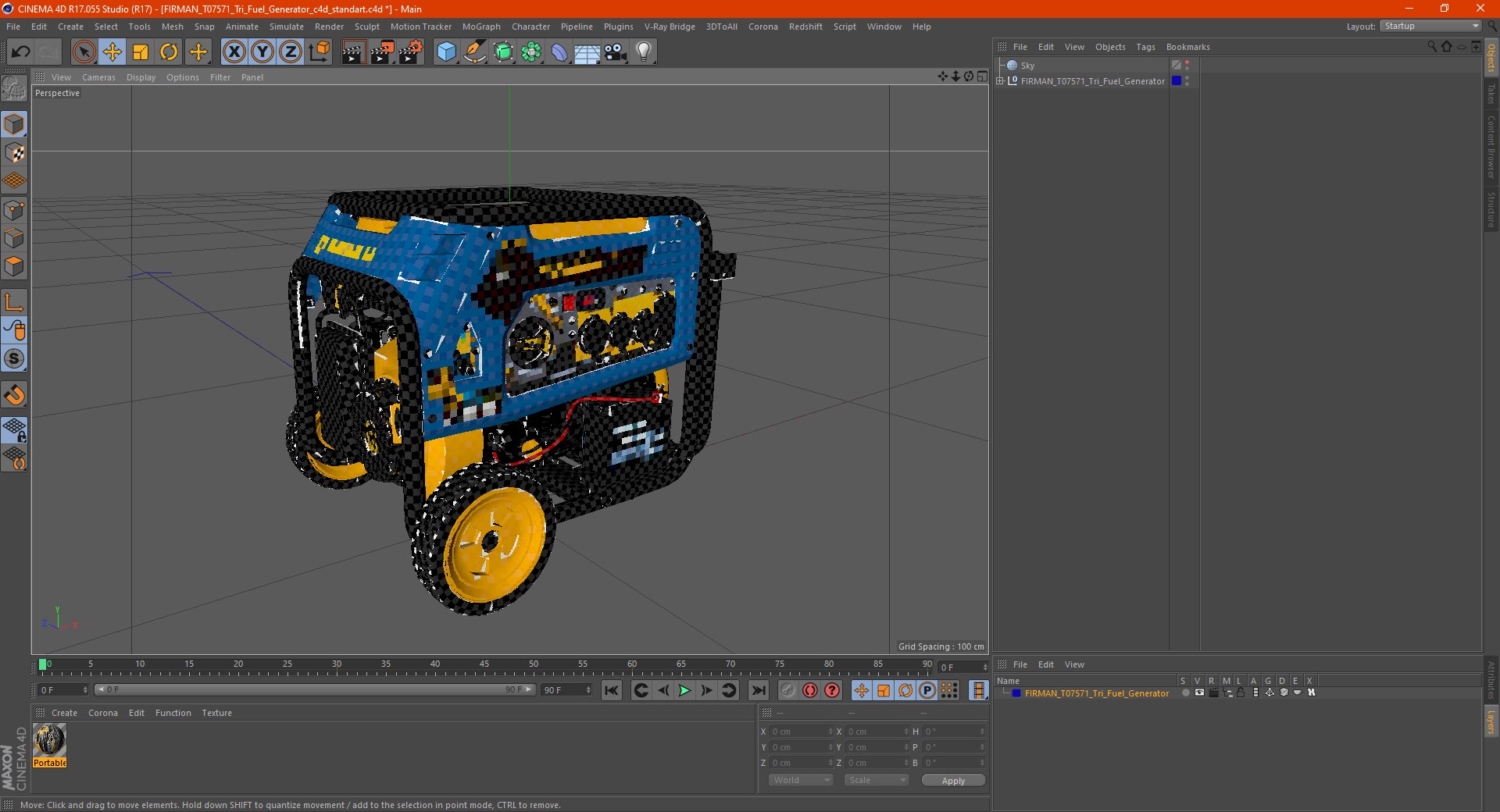Click current frame field 0 F
The height and width of the screenshot is (812, 1500).
62,690
